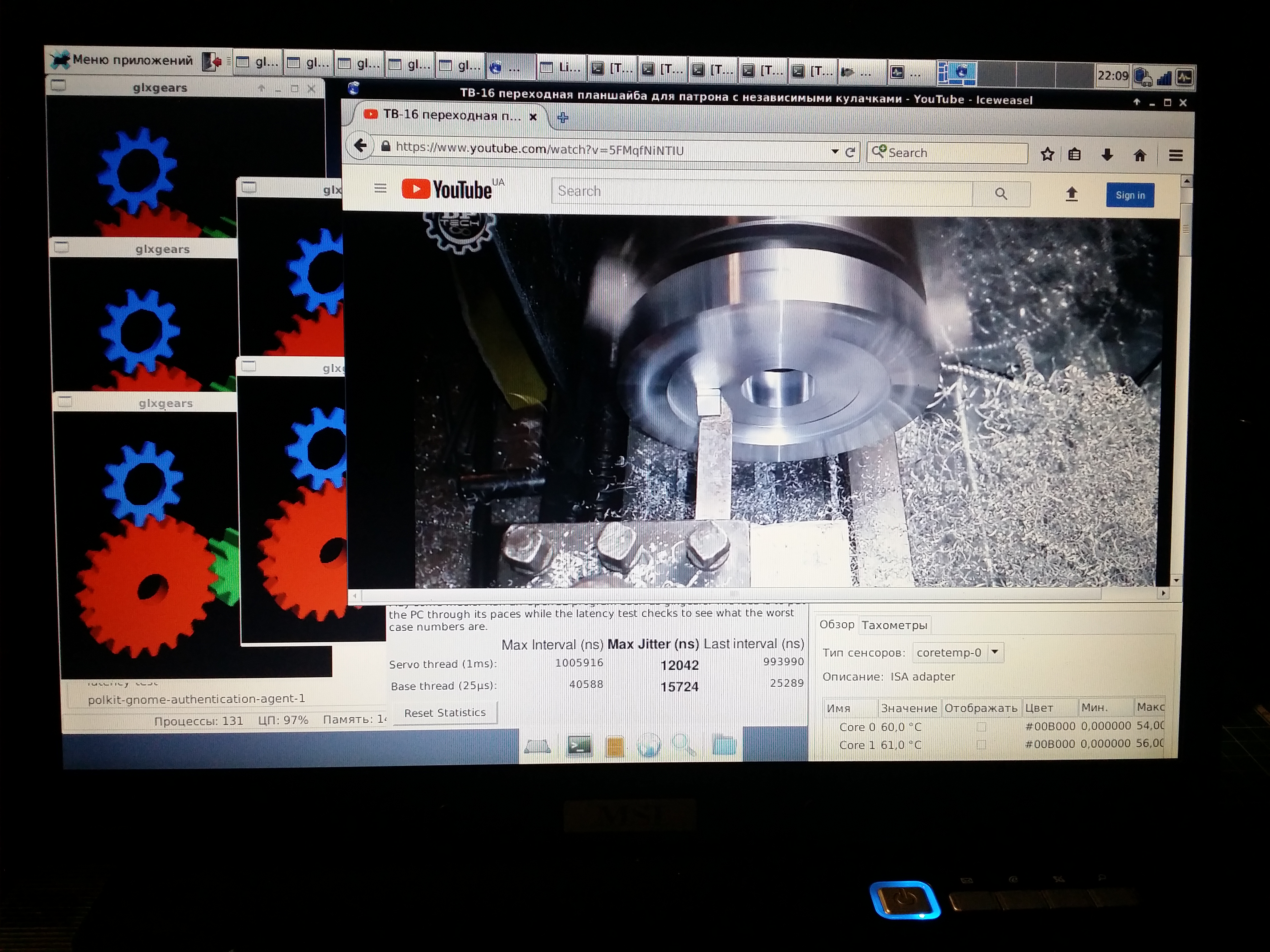
Task: Open Iceweasel hamburger menu
Action: [1175, 155]
